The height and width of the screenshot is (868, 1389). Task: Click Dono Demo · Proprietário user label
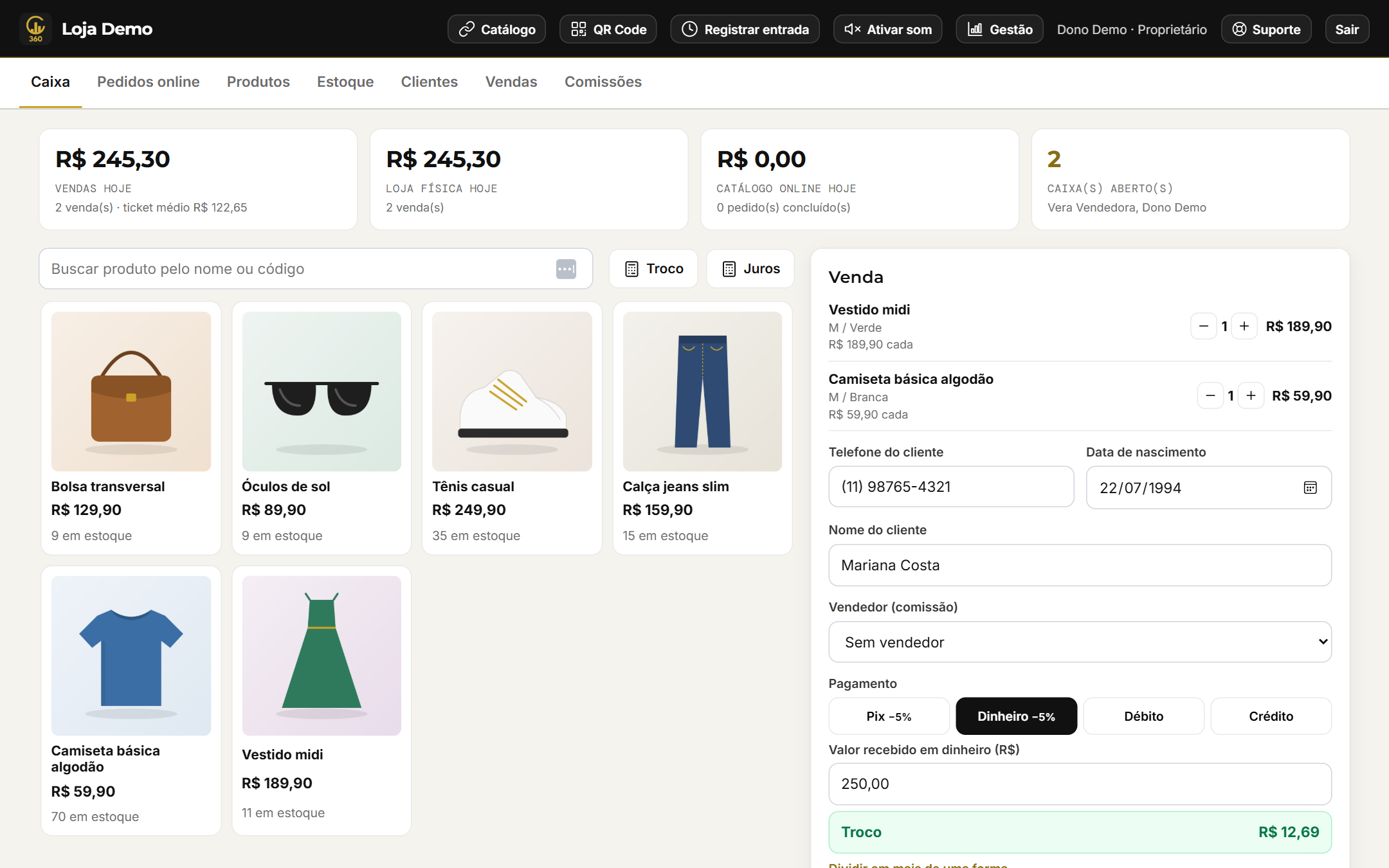pyautogui.click(x=1132, y=30)
